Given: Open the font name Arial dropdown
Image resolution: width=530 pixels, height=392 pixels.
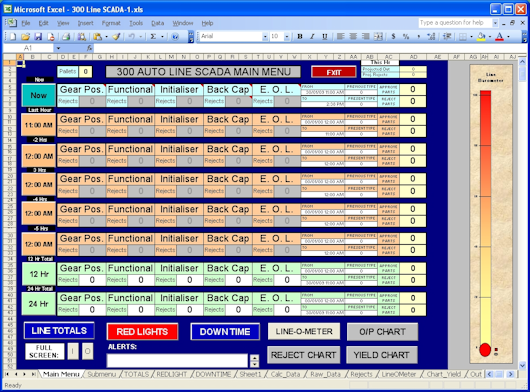Looking at the screenshot, I should click(x=265, y=36).
